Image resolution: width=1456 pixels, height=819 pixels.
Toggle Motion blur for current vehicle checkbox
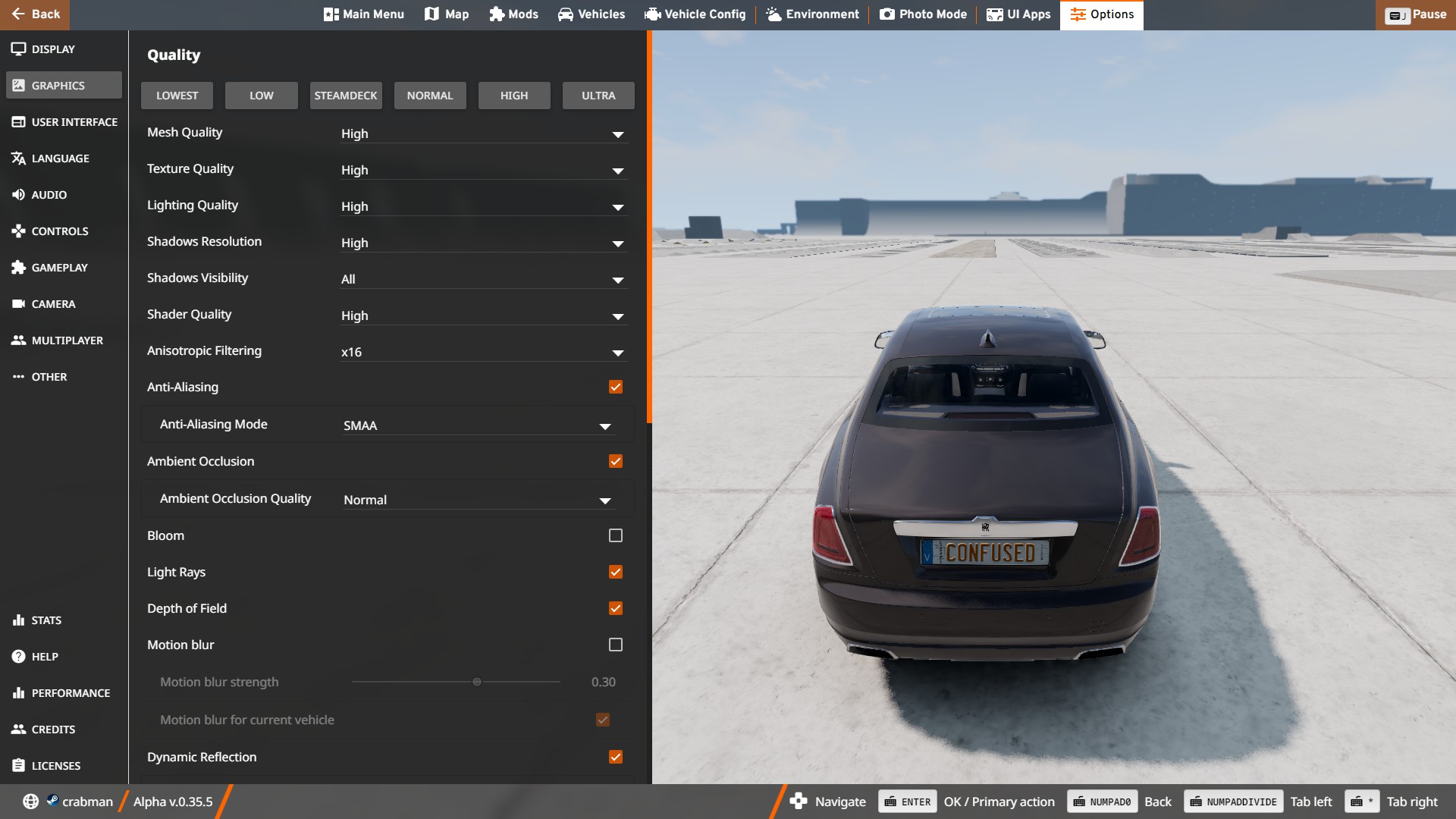[603, 720]
